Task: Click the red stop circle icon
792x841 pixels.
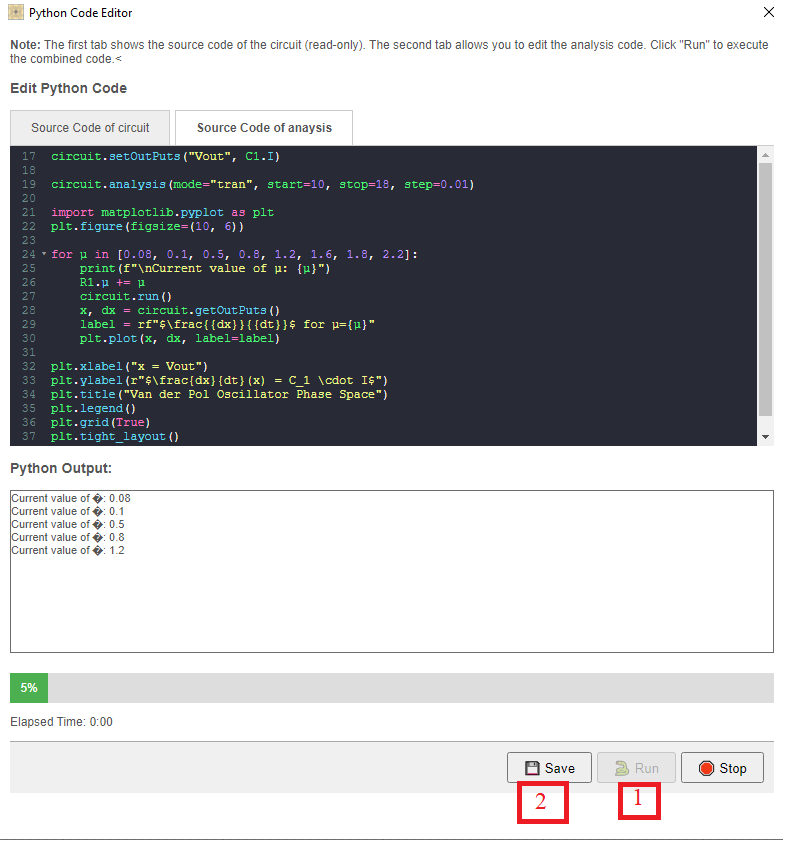Action: tap(706, 768)
